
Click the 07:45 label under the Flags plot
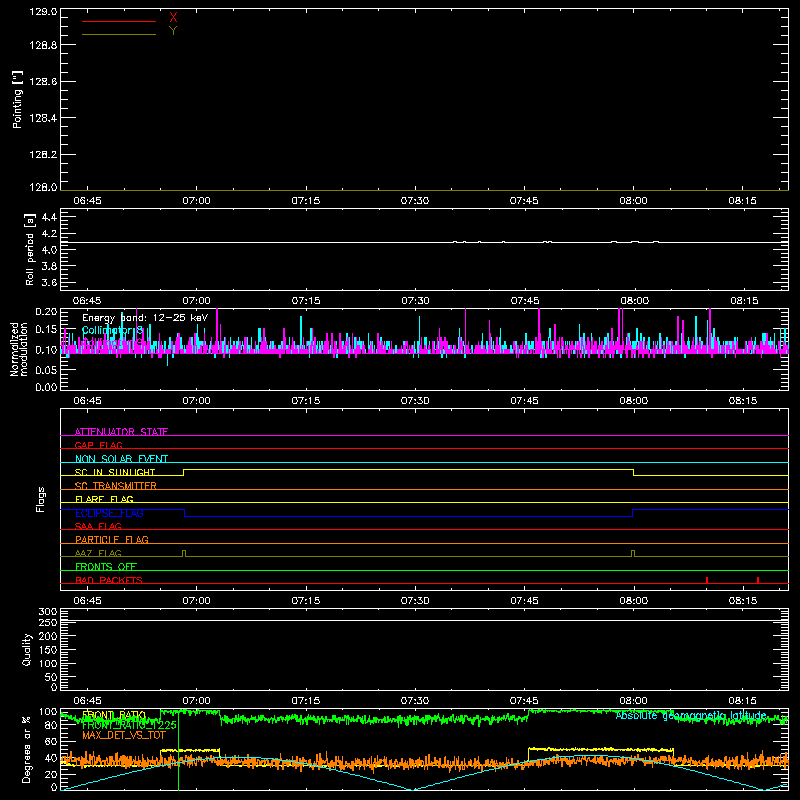(x=524, y=601)
